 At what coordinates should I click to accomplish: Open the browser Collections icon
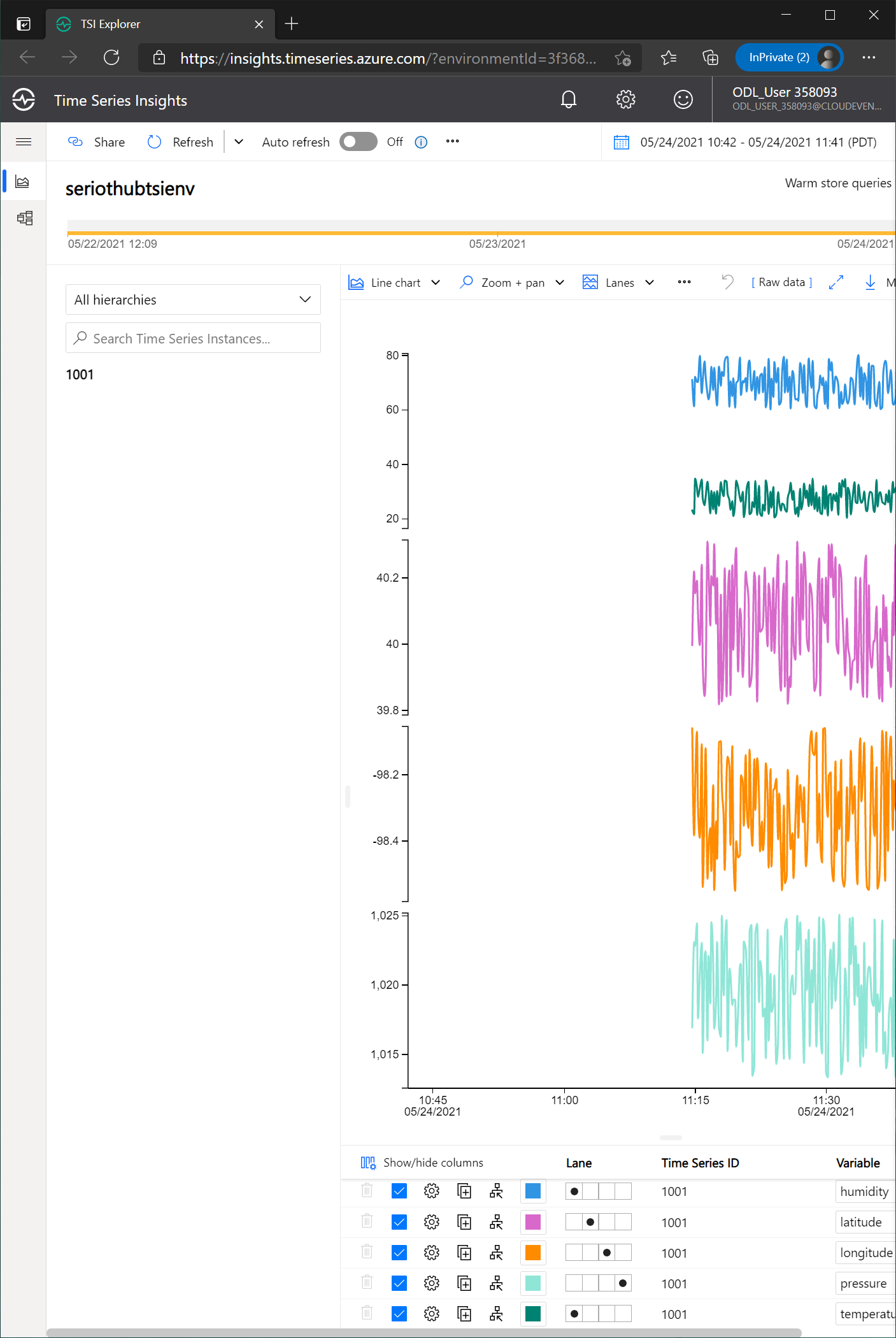(x=710, y=57)
